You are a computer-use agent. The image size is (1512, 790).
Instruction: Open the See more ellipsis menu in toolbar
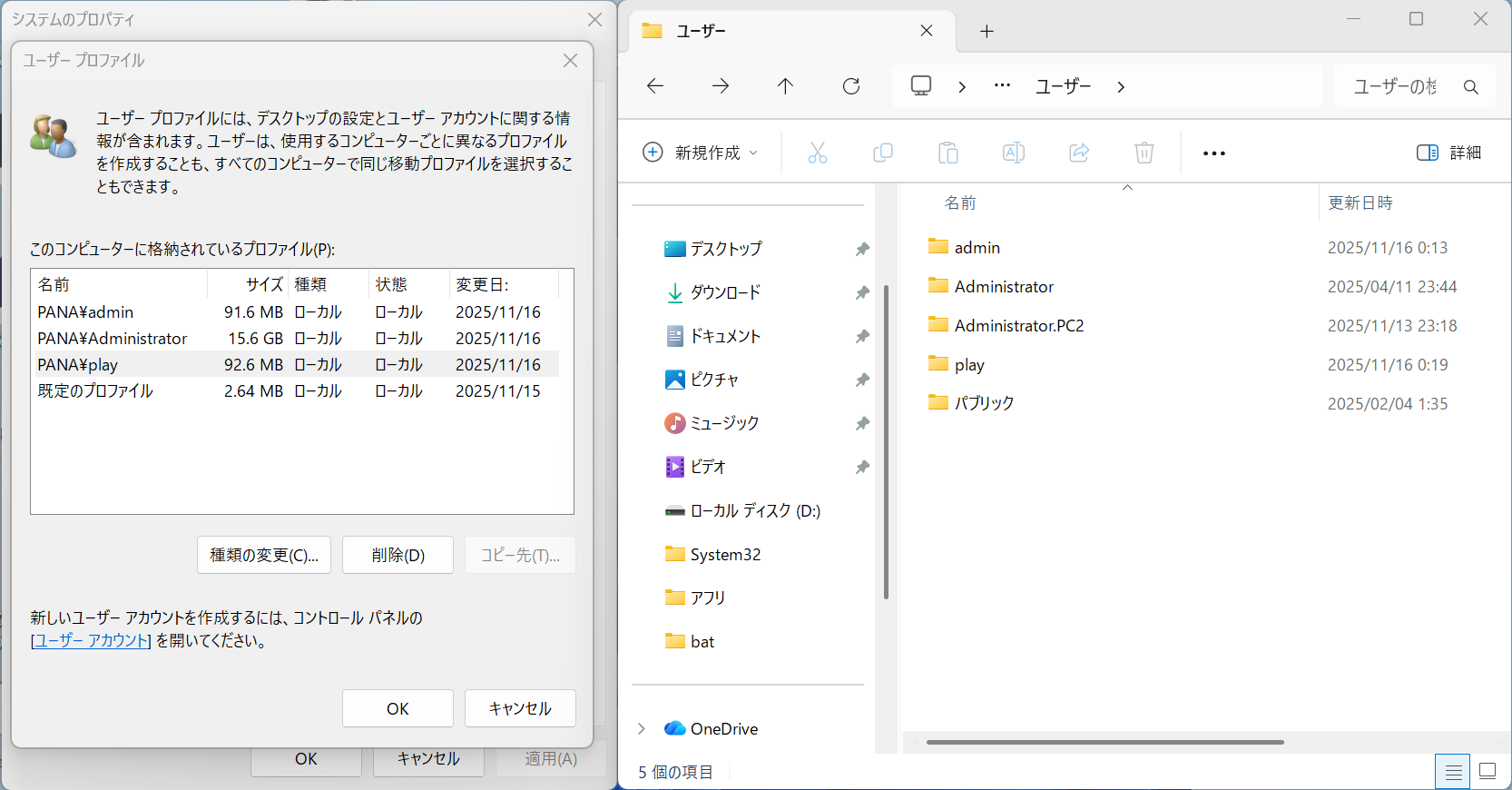click(x=1213, y=153)
